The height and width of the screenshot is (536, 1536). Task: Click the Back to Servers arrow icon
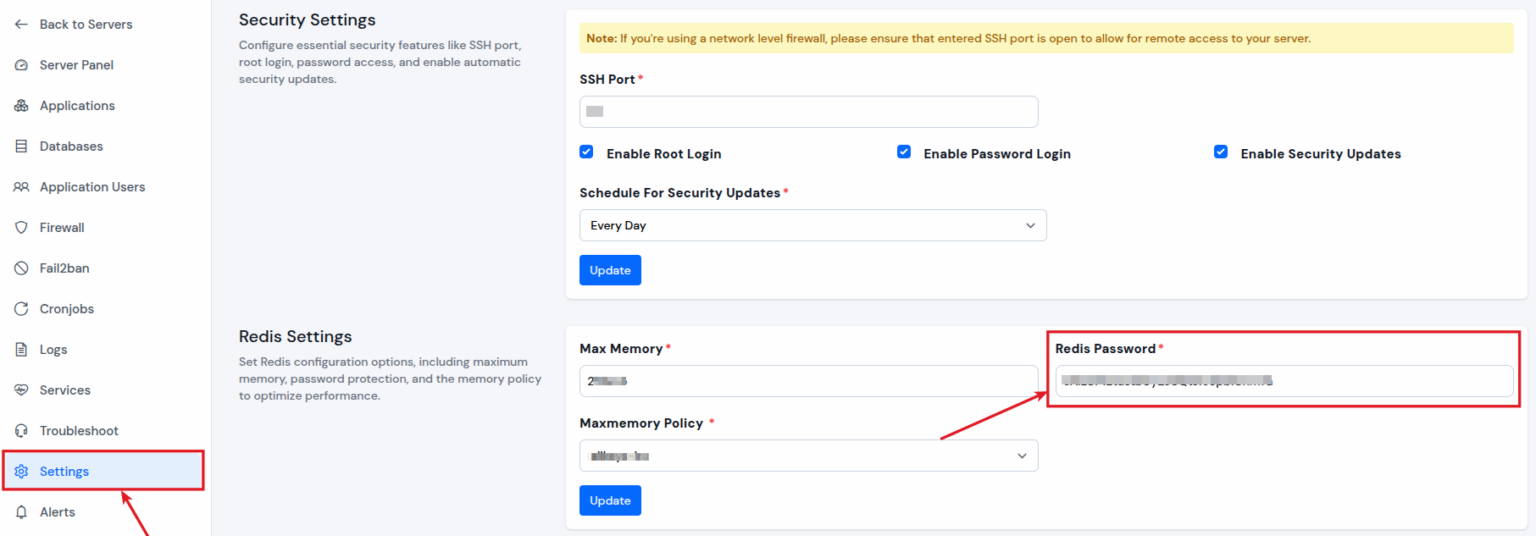[21, 24]
